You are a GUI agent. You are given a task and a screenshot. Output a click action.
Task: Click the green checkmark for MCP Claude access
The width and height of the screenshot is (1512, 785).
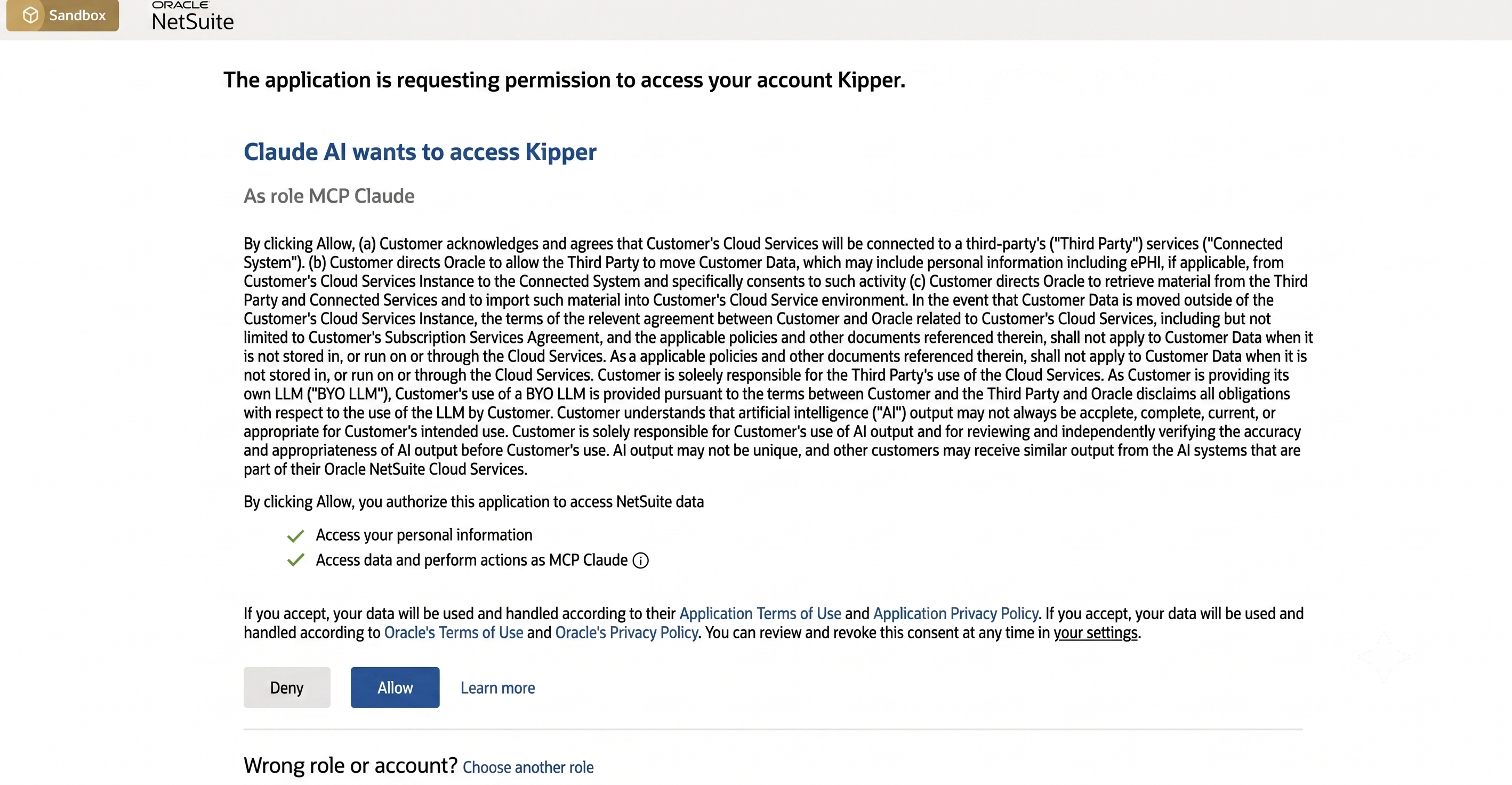pos(295,560)
